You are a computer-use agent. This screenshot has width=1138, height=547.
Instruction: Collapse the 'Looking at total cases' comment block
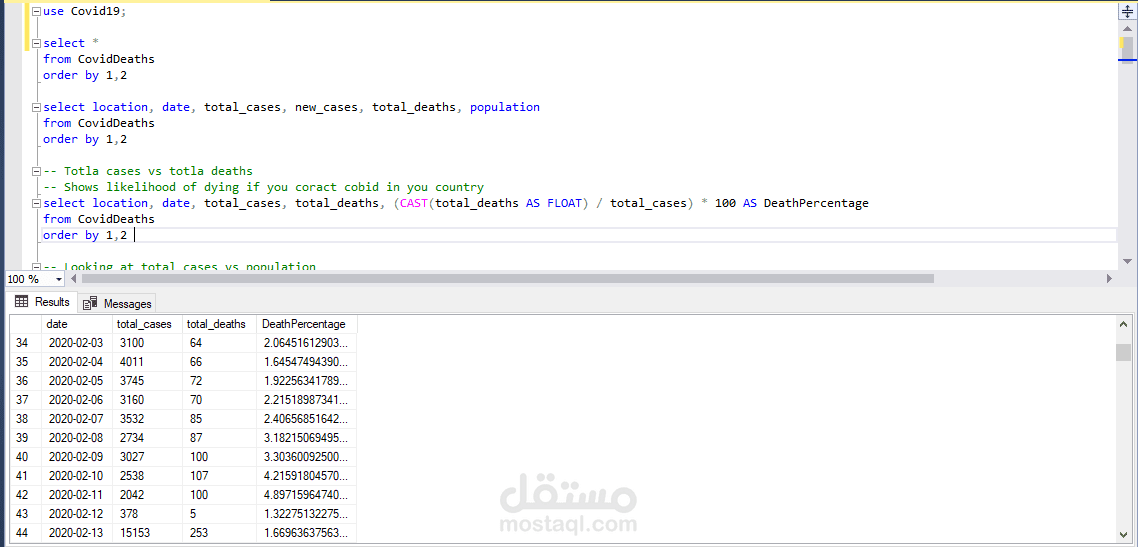(36, 267)
